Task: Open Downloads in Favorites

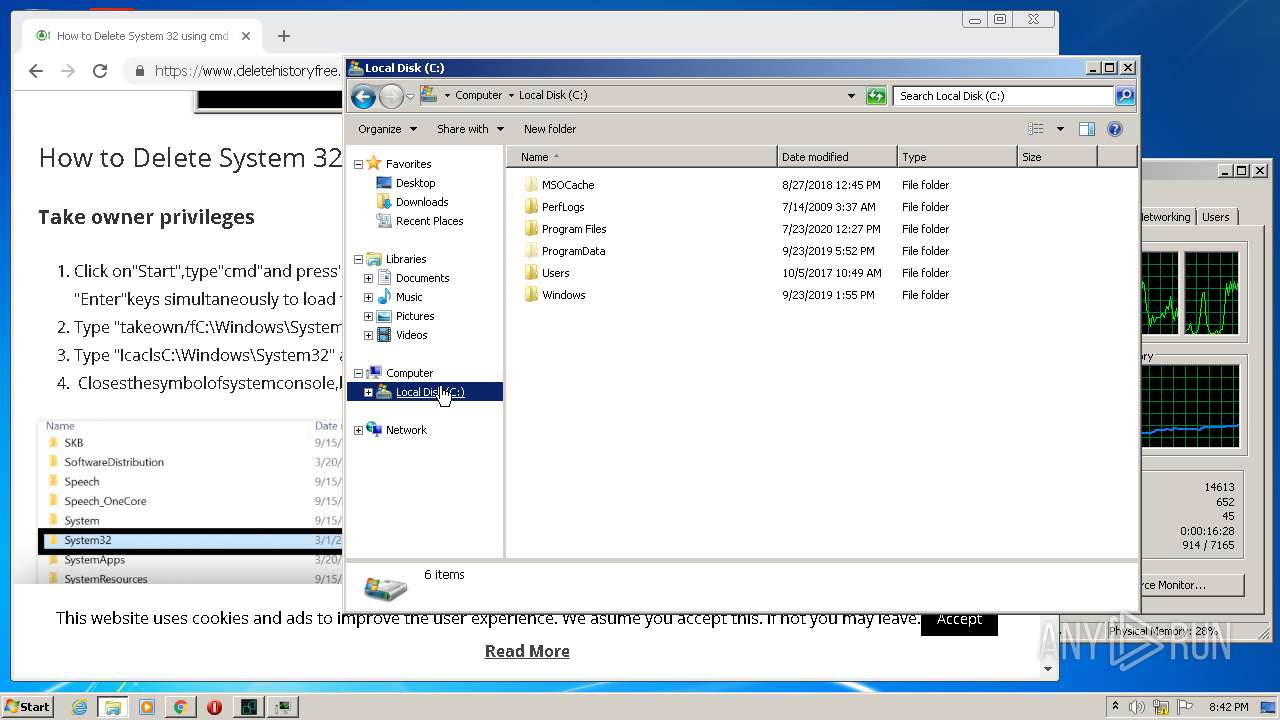Action: coord(422,202)
